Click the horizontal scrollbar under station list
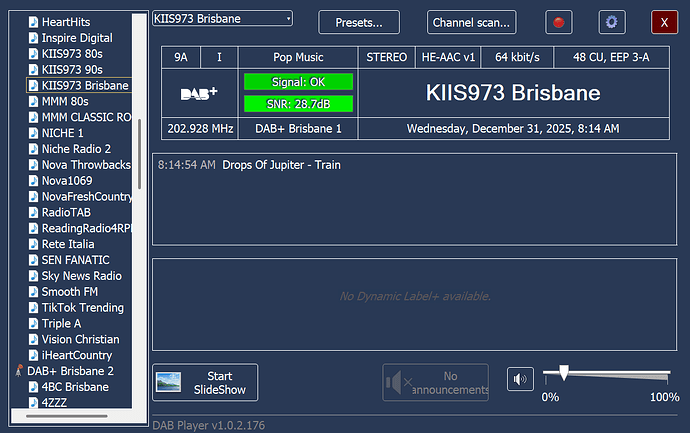 point(66,415)
